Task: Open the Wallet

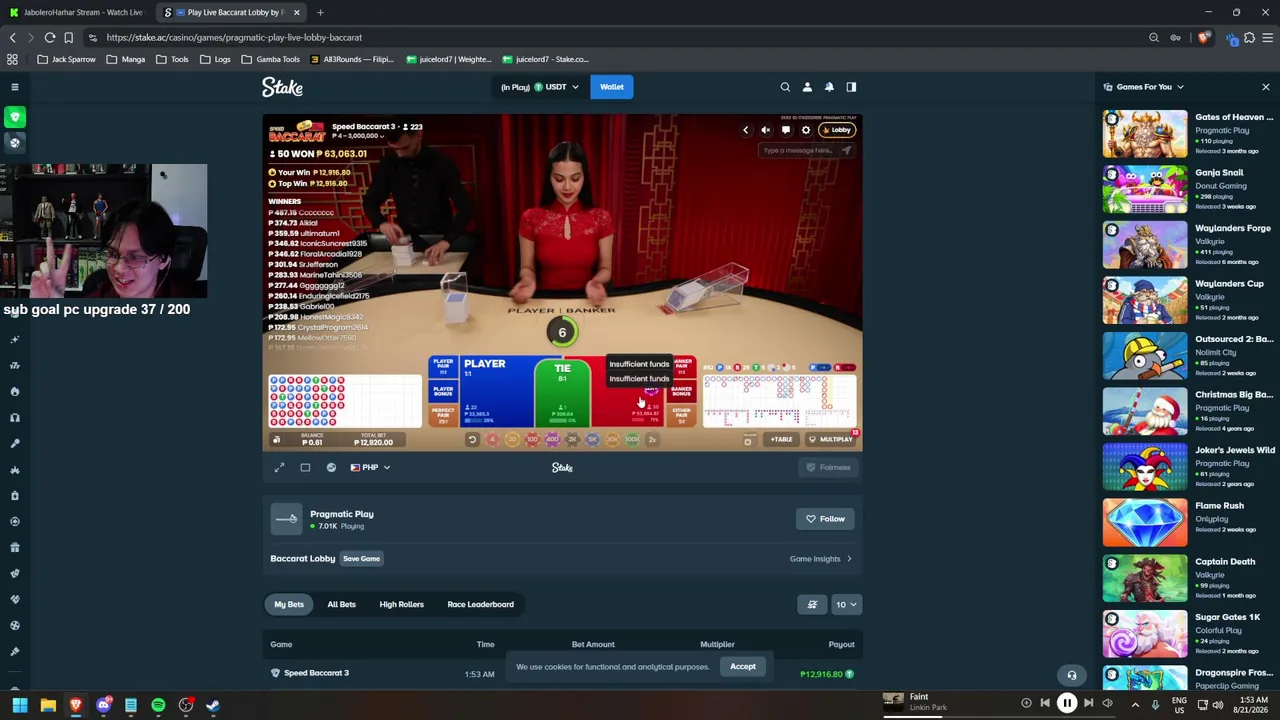Action: [612, 87]
